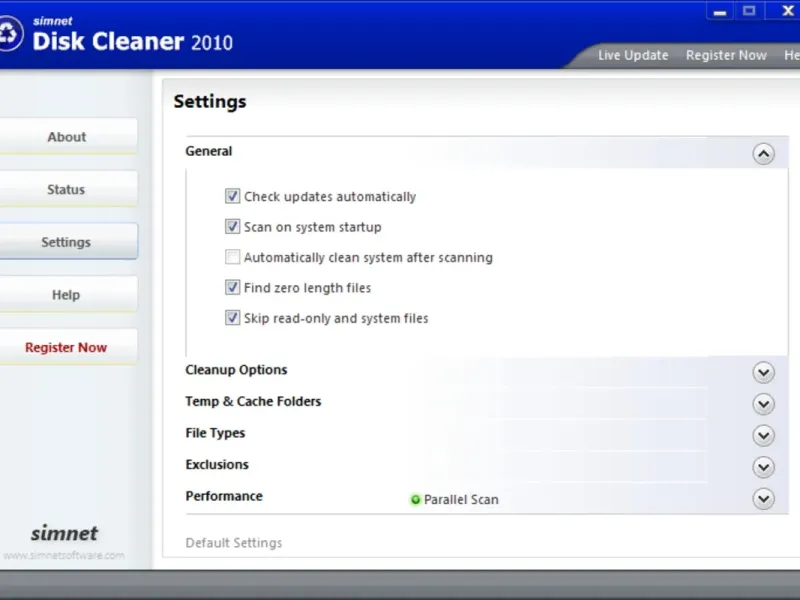Enable Automatically clean system after scanning
Viewport: 800px width, 600px height.
(232, 257)
